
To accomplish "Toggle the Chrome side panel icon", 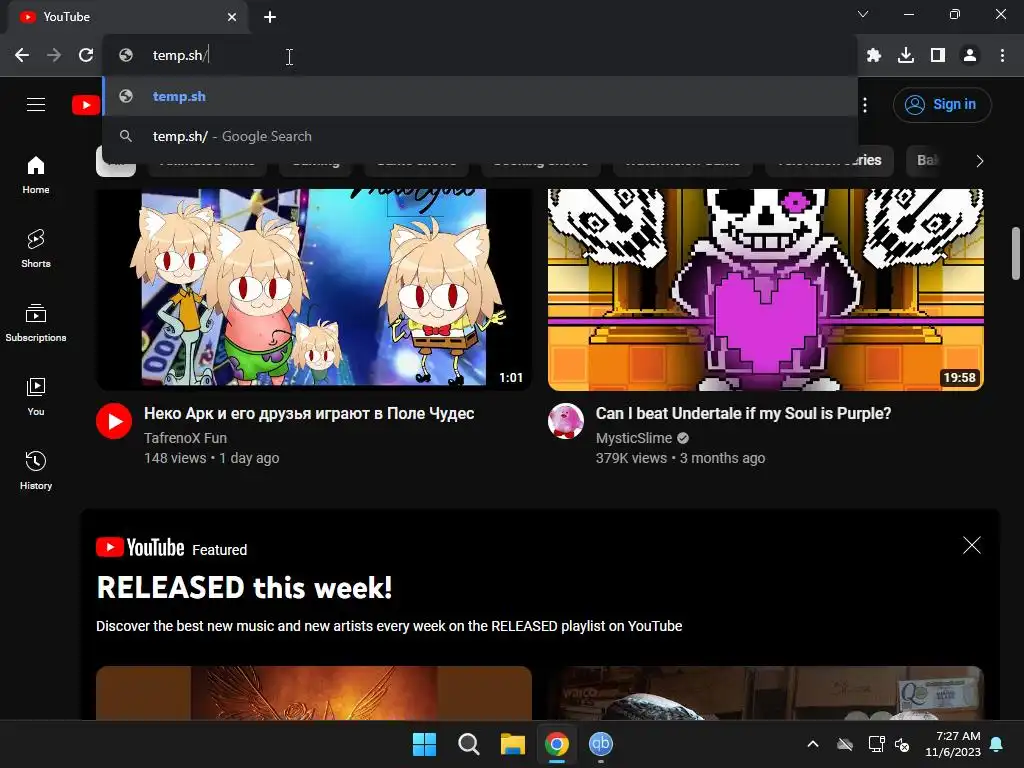I will tap(938, 56).
